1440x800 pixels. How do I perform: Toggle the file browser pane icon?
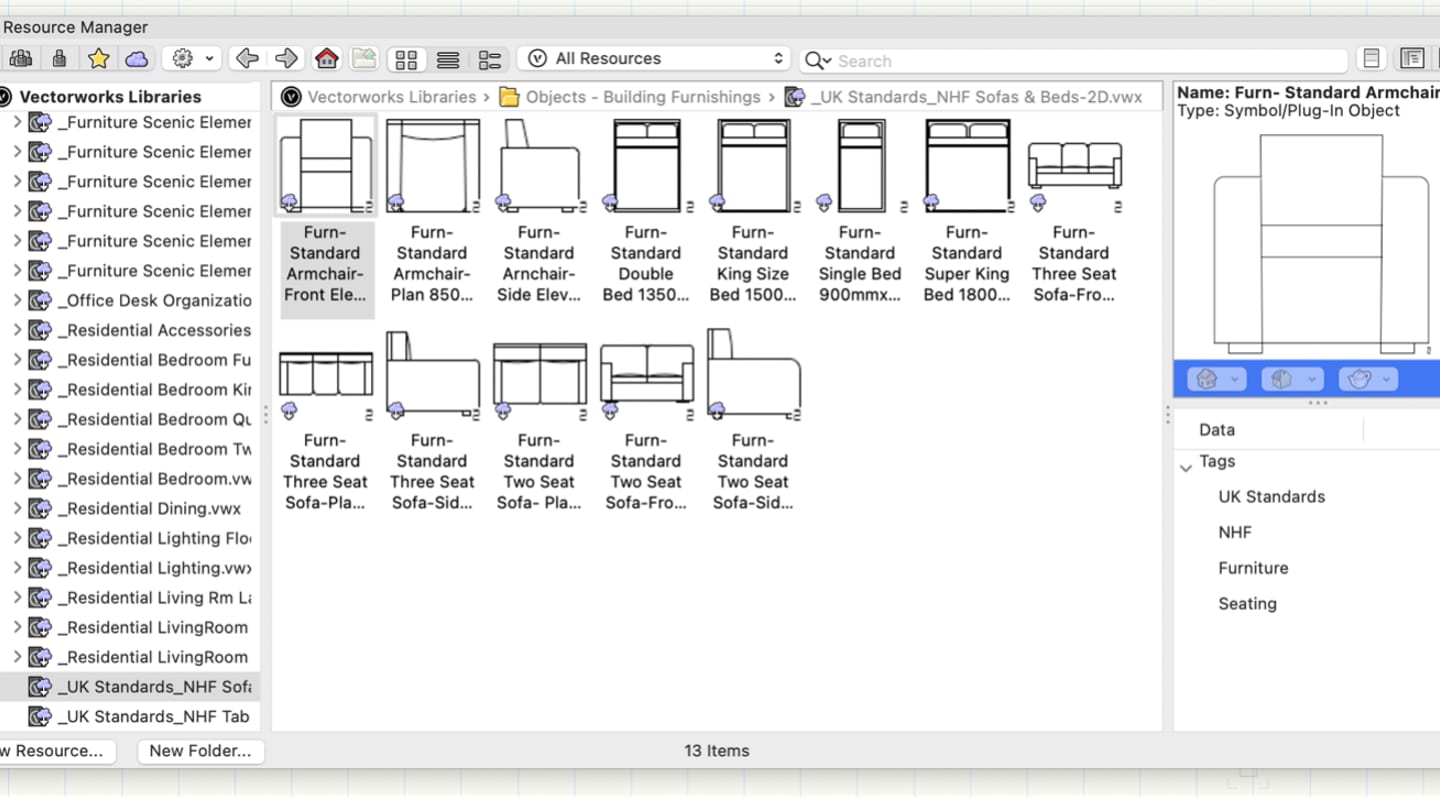(1412, 59)
